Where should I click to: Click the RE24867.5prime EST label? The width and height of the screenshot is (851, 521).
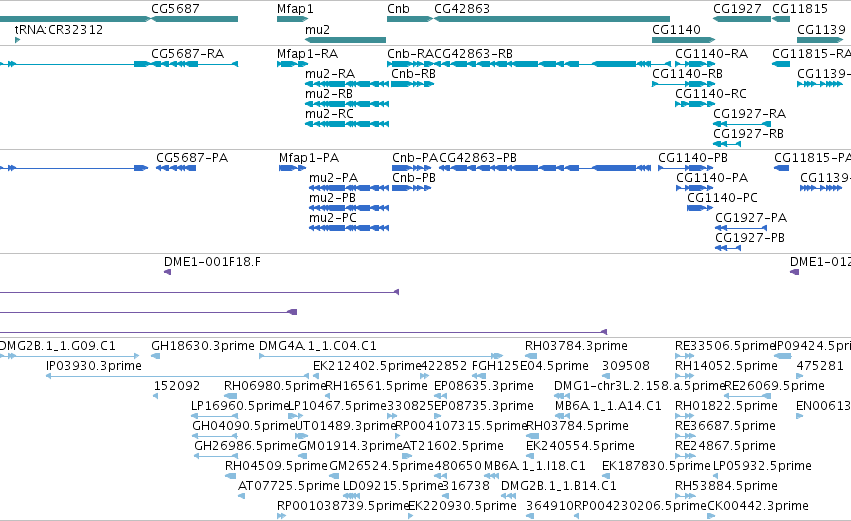pos(725,447)
